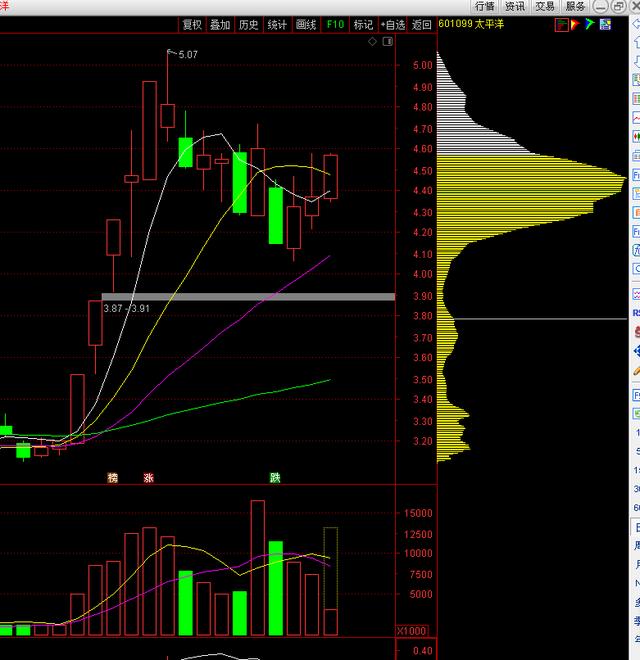Click the grid panel icon at top right
This screenshot has width=640, height=660.
(x=605, y=24)
